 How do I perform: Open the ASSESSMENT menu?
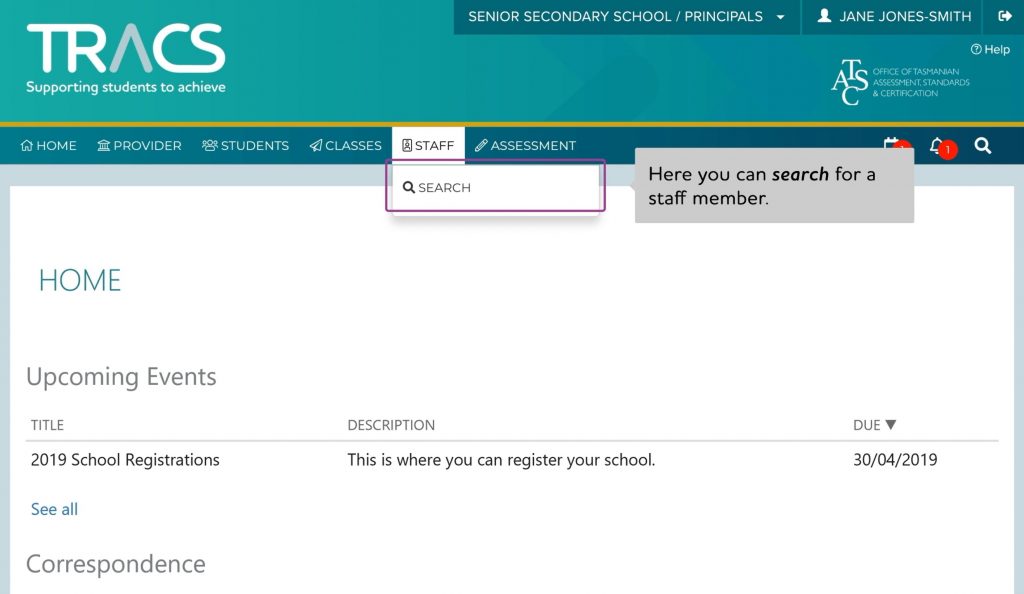pos(525,145)
